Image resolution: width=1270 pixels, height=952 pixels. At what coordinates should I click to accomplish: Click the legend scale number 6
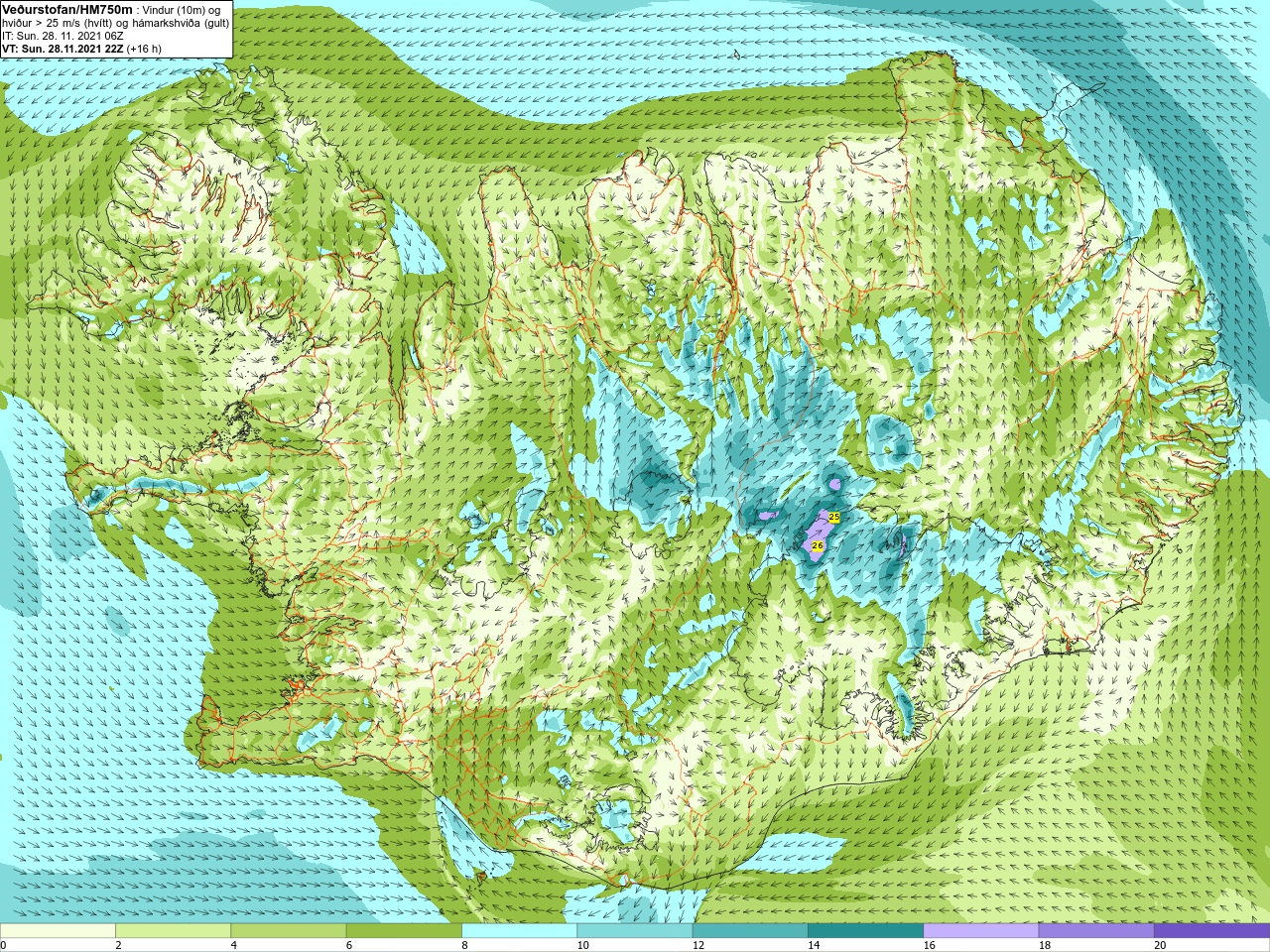[349, 945]
